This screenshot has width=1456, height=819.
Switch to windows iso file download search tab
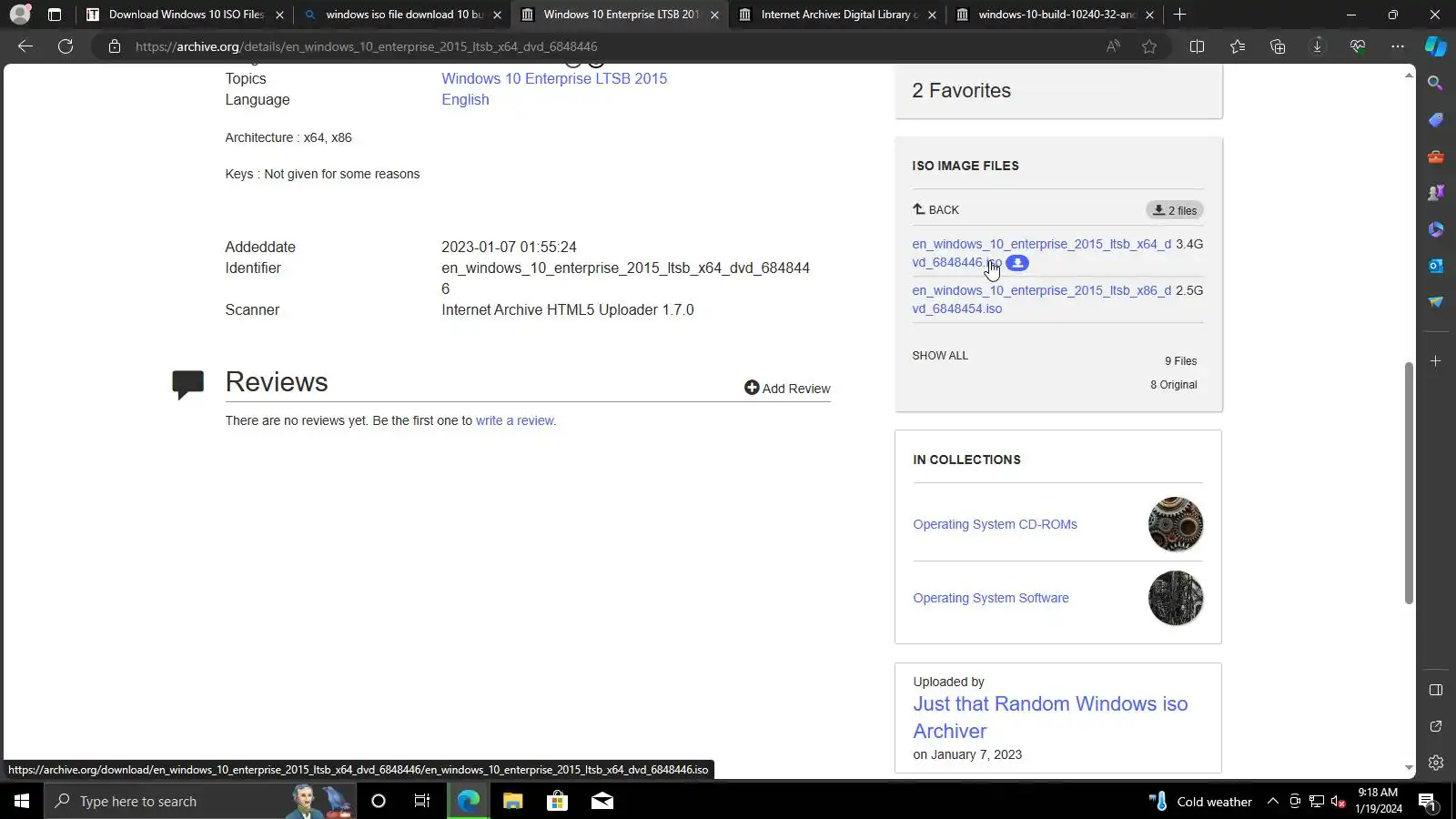404,15
